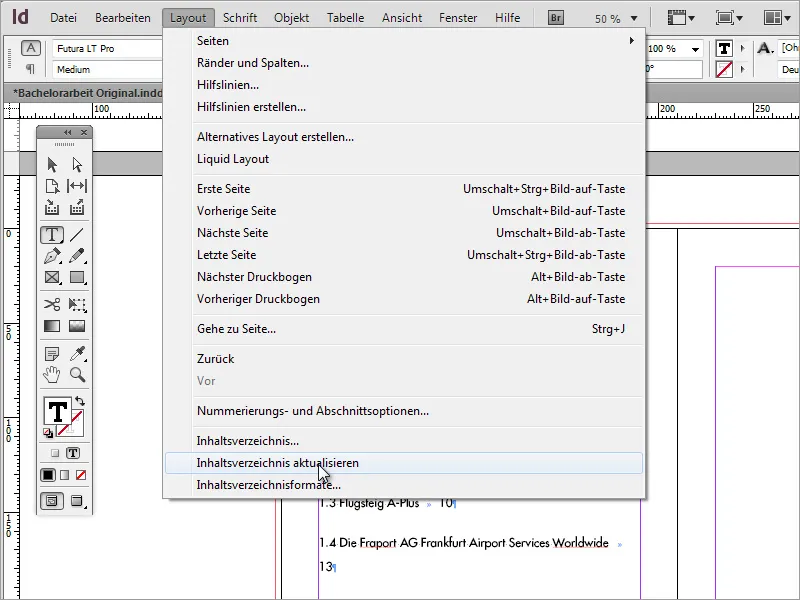The height and width of the screenshot is (600, 800).
Task: Collapse toolbox with double-arrow
Action: [67, 132]
